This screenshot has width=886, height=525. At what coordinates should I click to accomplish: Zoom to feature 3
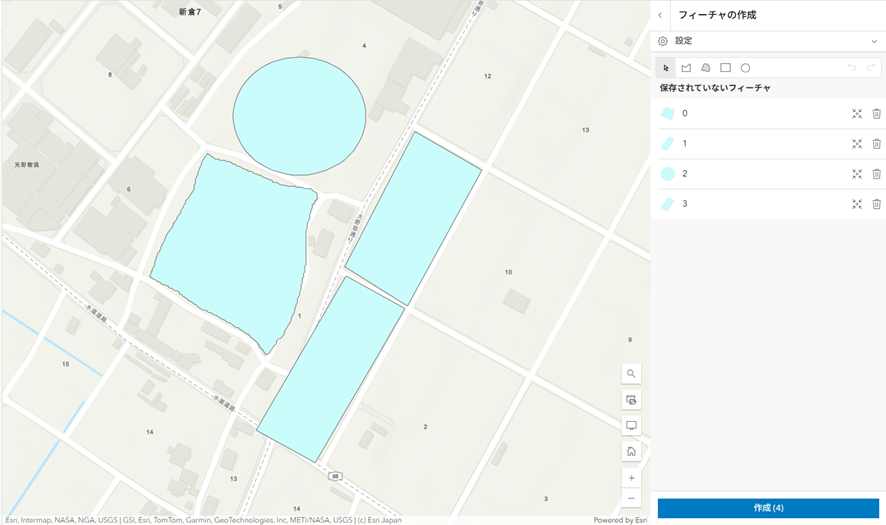coord(857,204)
